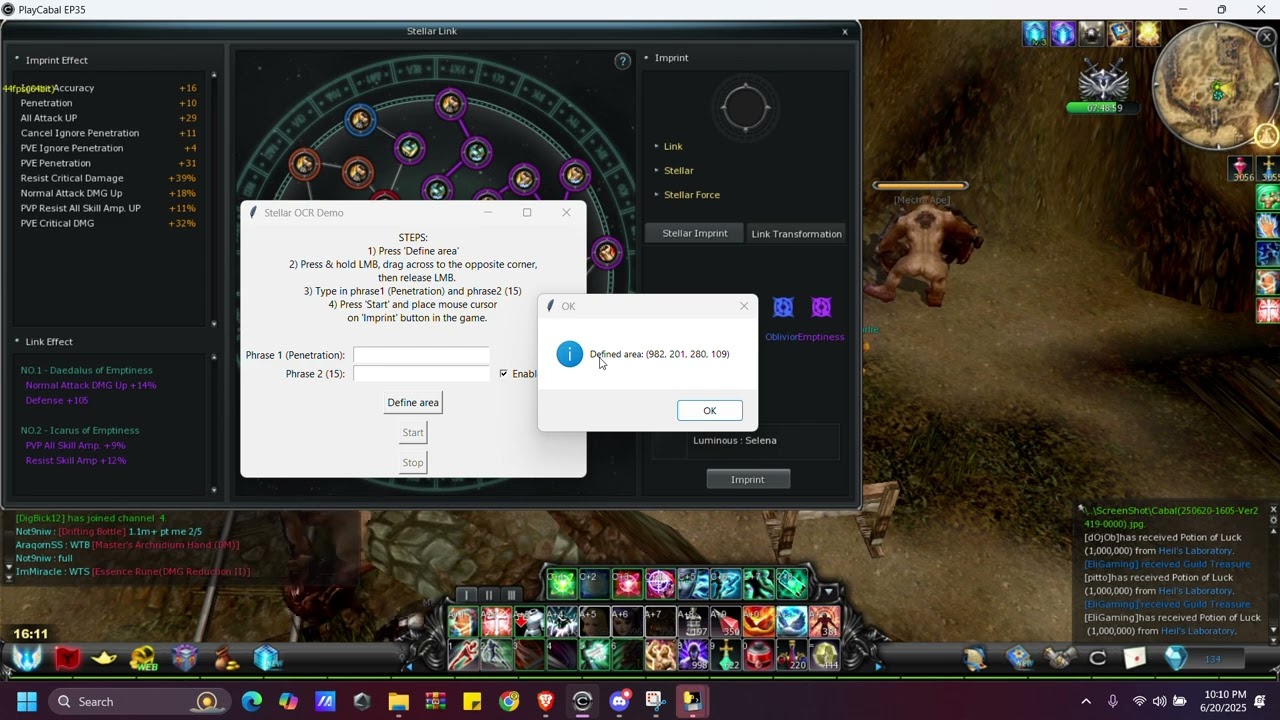Image resolution: width=1280 pixels, height=720 pixels.
Task: Select the blue-ringed stellar node
Action: pyautogui.click(x=360, y=120)
